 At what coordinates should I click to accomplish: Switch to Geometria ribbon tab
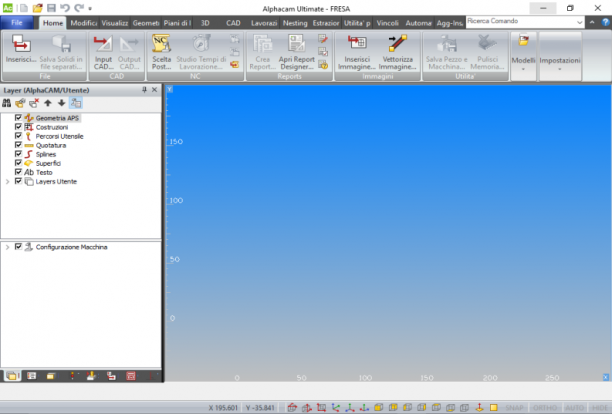pos(146,23)
